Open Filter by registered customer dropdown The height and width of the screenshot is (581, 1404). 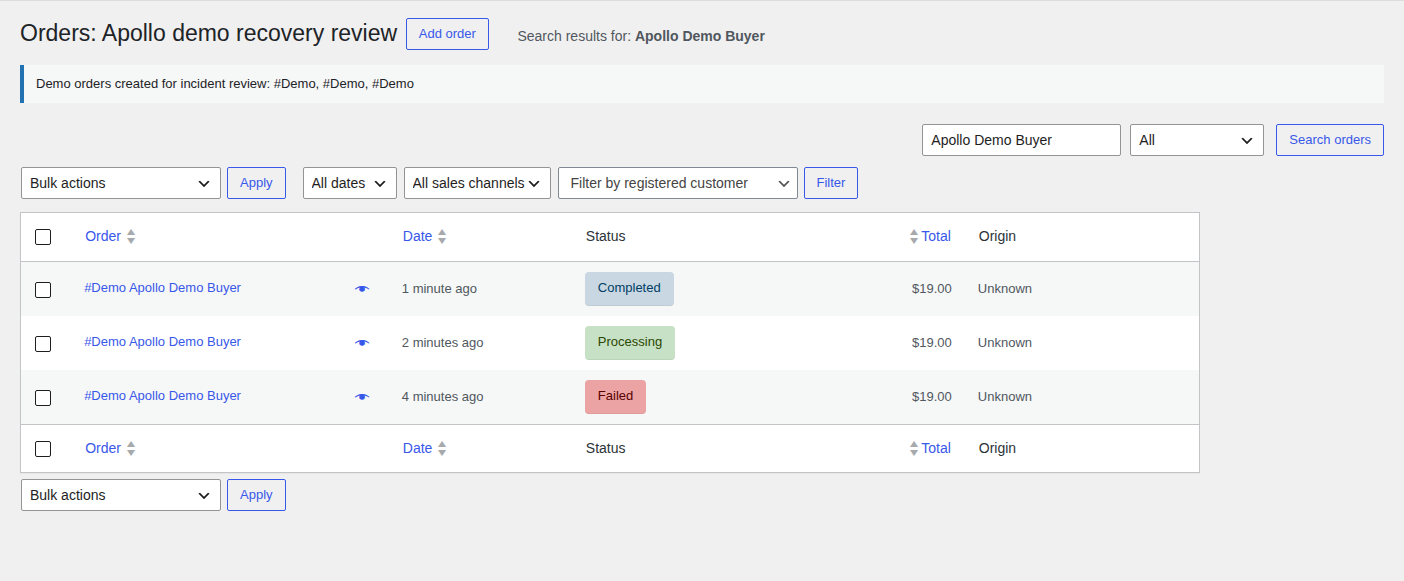click(678, 183)
